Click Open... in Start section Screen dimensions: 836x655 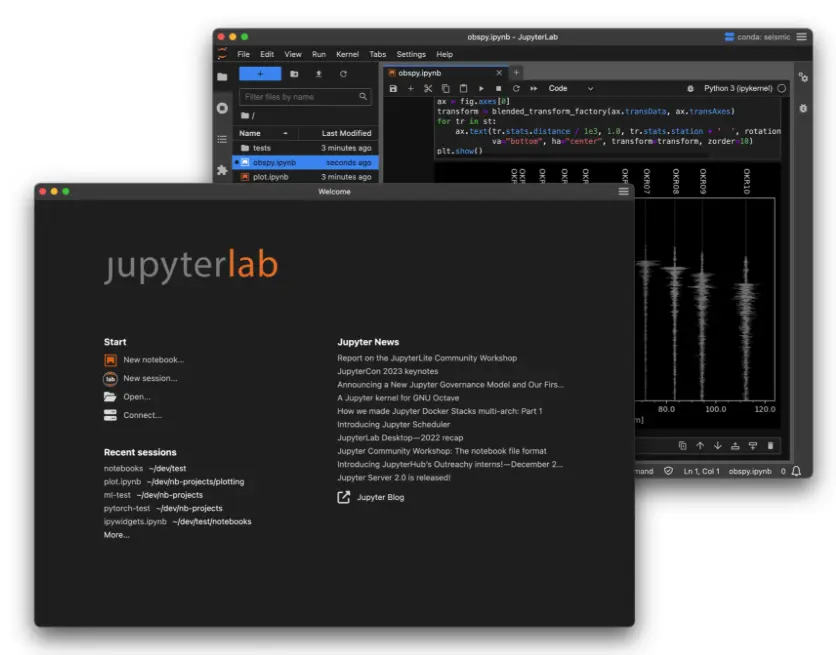point(127,397)
